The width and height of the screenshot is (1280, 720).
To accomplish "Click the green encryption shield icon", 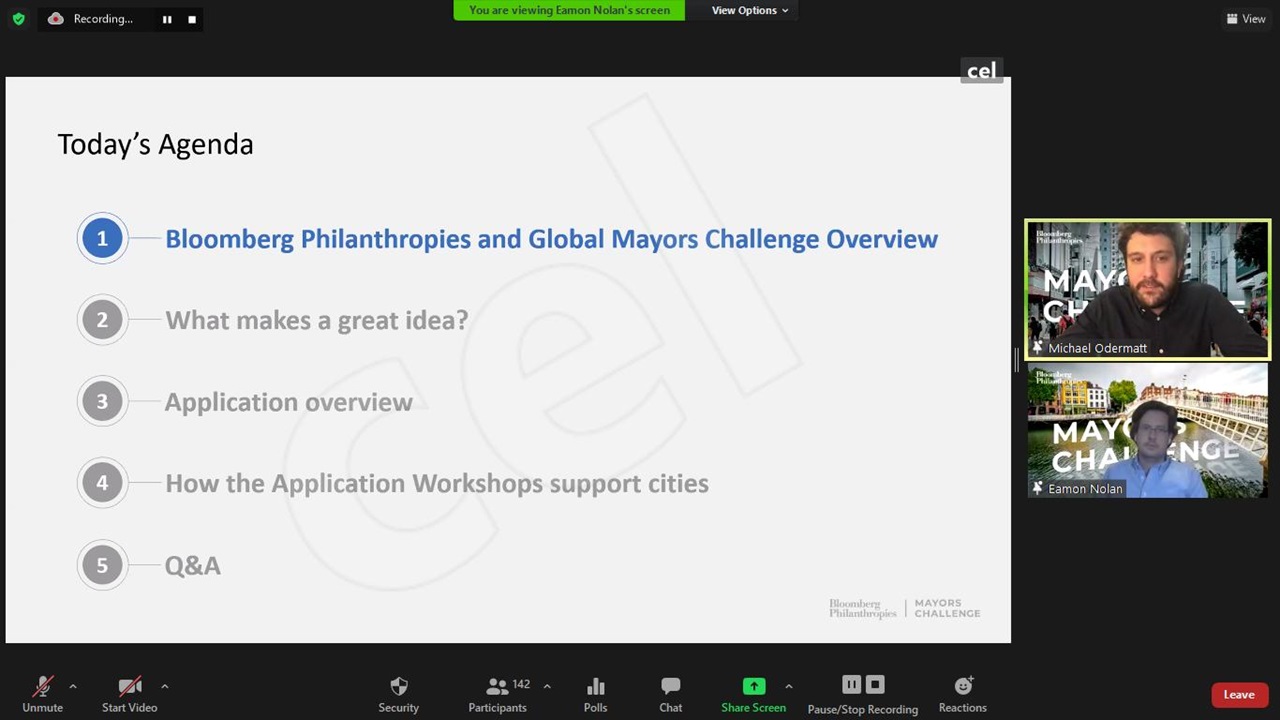I will (x=18, y=19).
